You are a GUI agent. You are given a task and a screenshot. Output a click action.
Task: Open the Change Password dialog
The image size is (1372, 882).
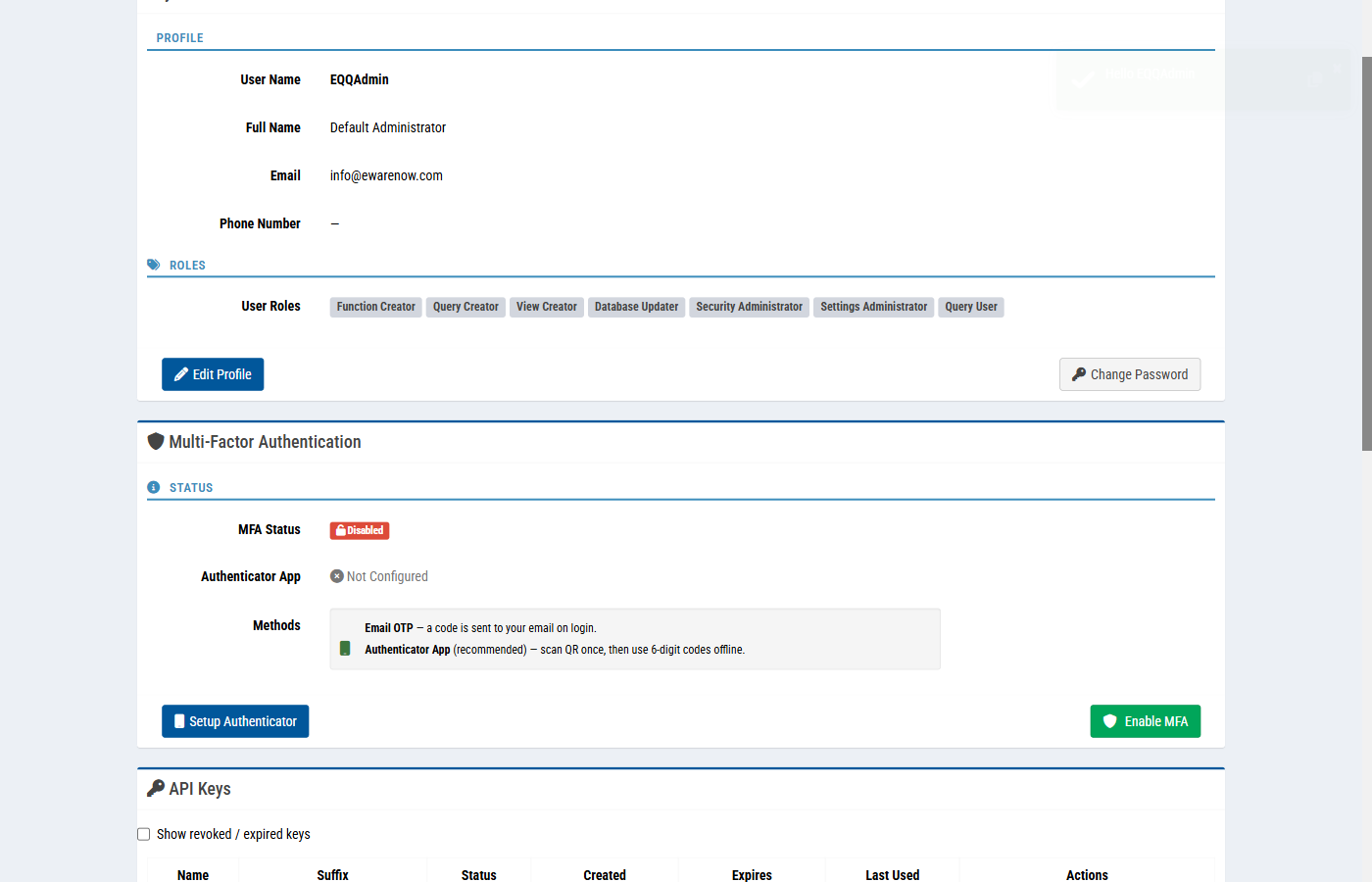[1129, 373]
